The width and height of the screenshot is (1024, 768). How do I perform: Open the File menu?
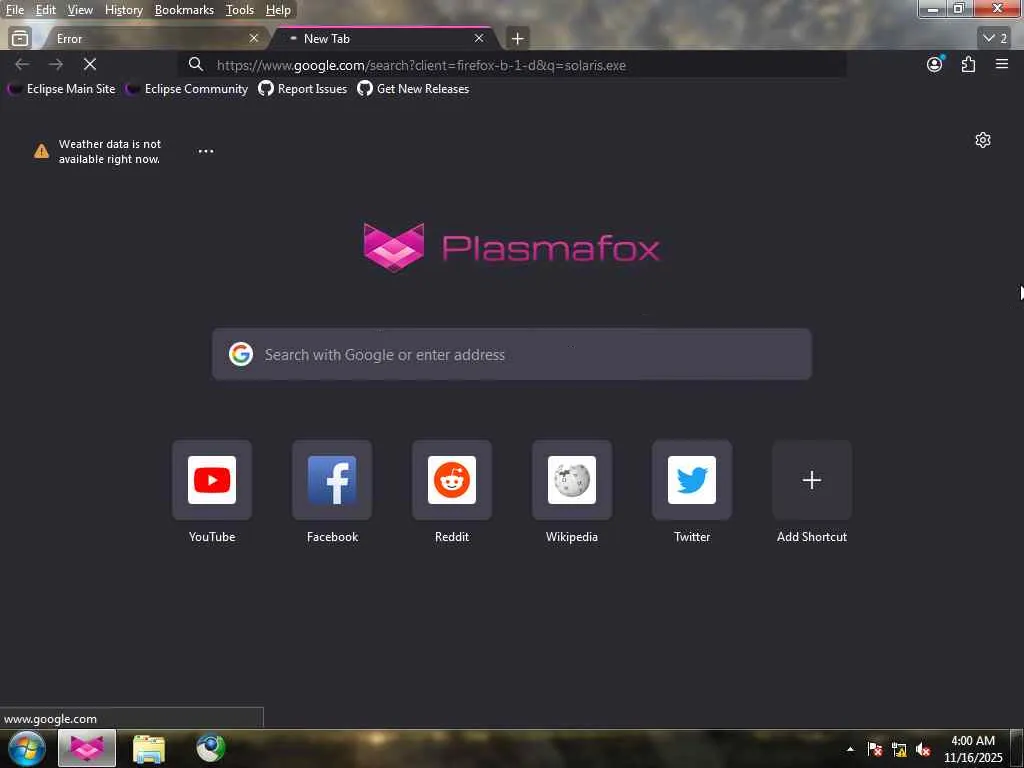pos(14,10)
